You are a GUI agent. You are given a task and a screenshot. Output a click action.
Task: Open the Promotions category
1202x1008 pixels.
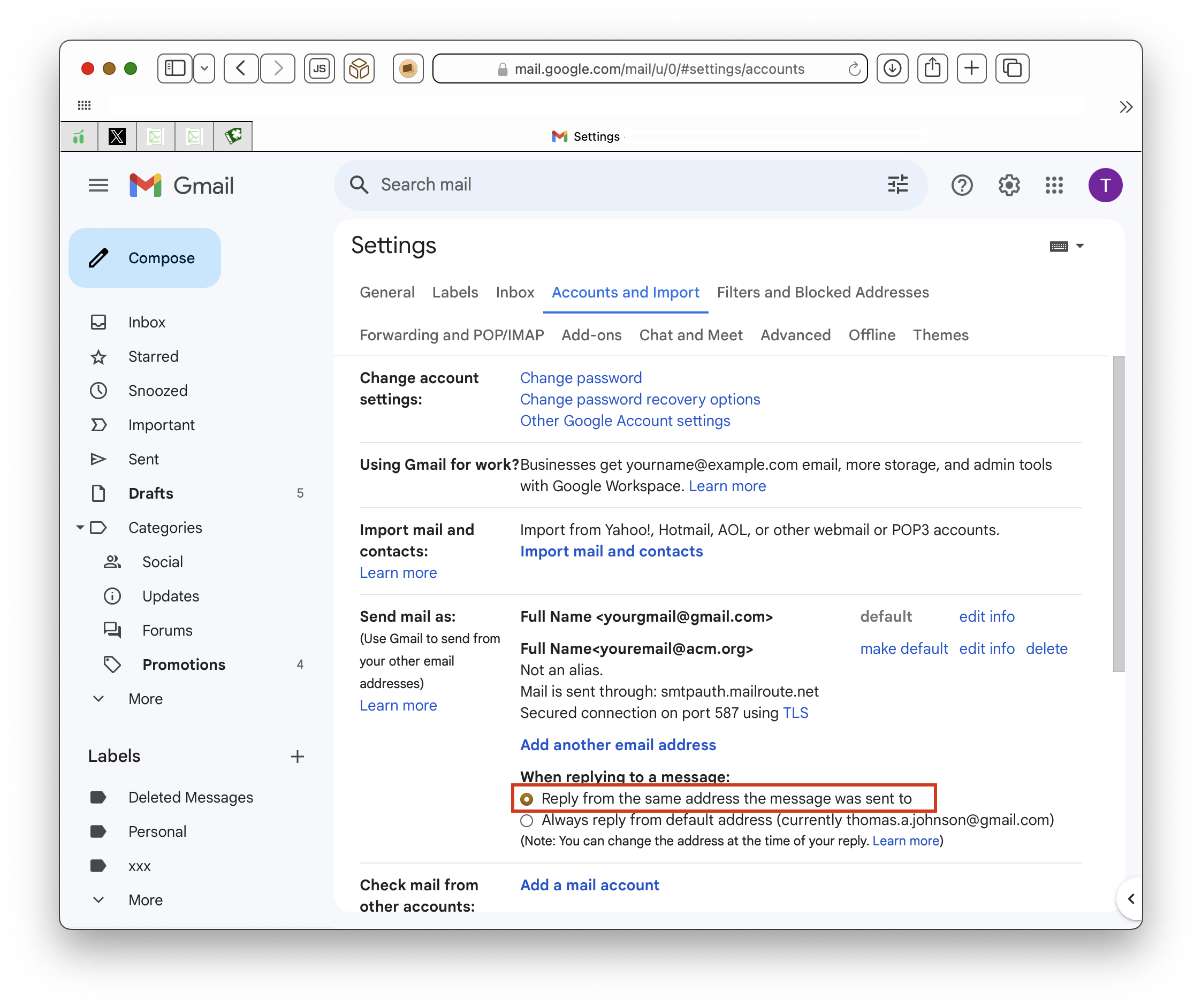pyautogui.click(x=183, y=664)
